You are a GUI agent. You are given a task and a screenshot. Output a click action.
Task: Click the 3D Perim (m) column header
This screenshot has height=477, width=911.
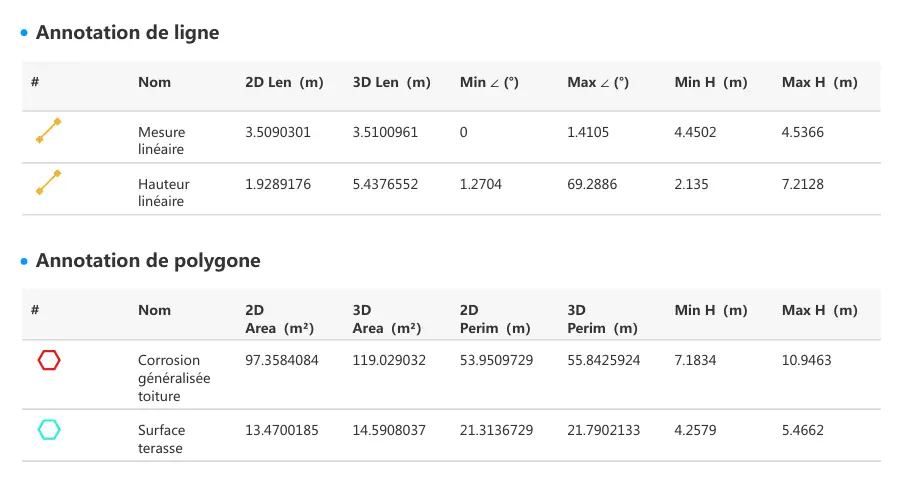tap(602, 319)
